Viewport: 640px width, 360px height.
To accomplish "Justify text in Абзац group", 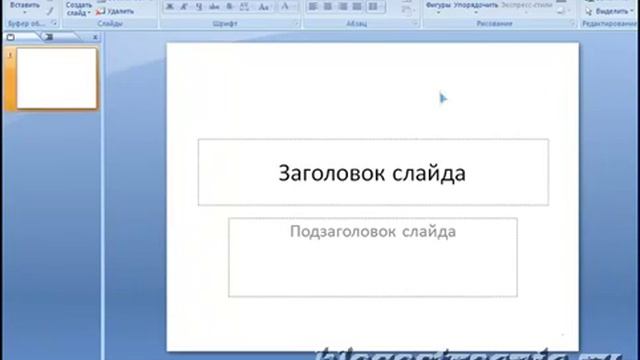I will coord(357,7).
